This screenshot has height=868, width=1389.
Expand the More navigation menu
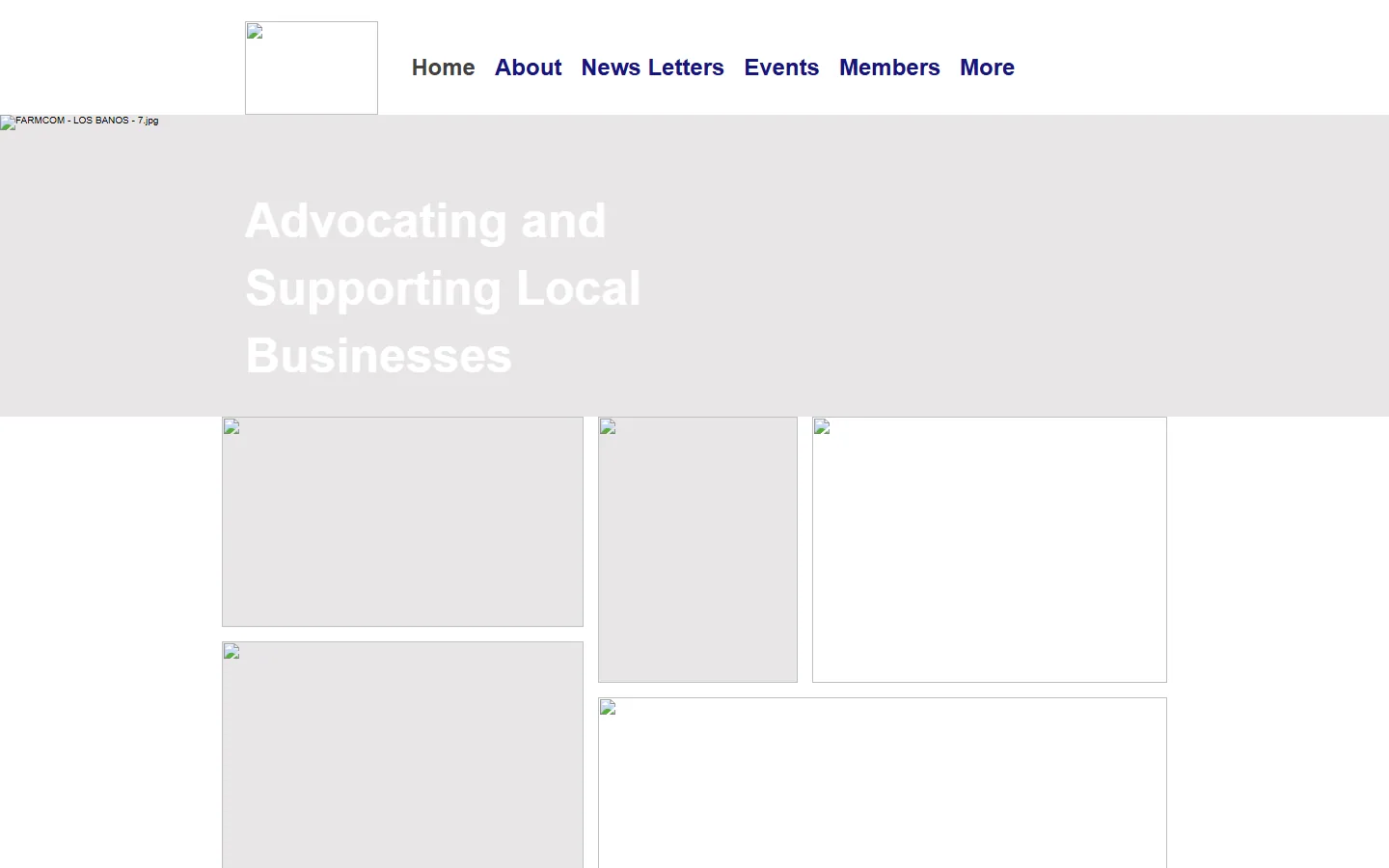987,68
